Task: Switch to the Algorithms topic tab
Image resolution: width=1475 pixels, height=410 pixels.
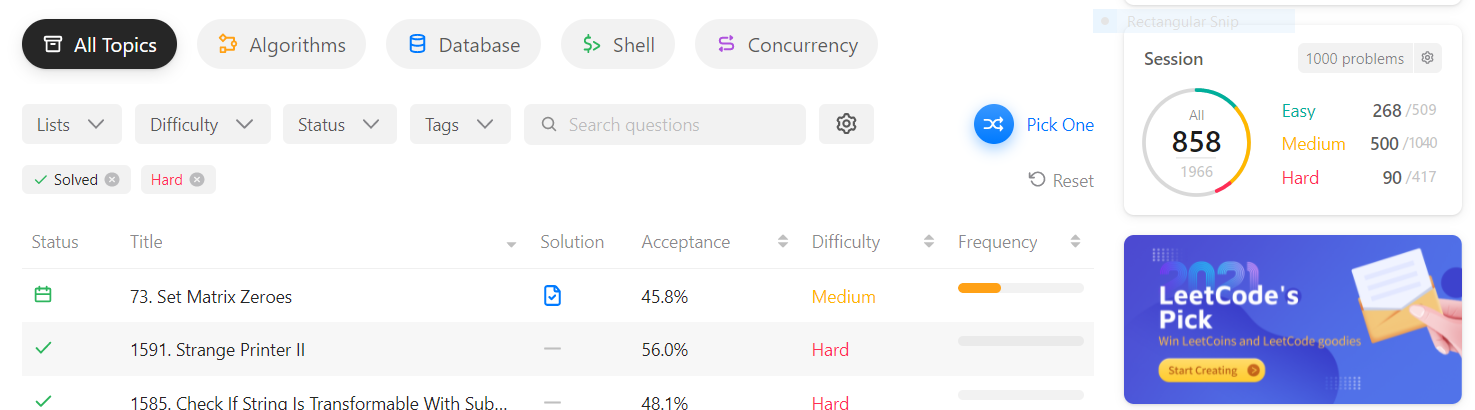Action: 281,45
